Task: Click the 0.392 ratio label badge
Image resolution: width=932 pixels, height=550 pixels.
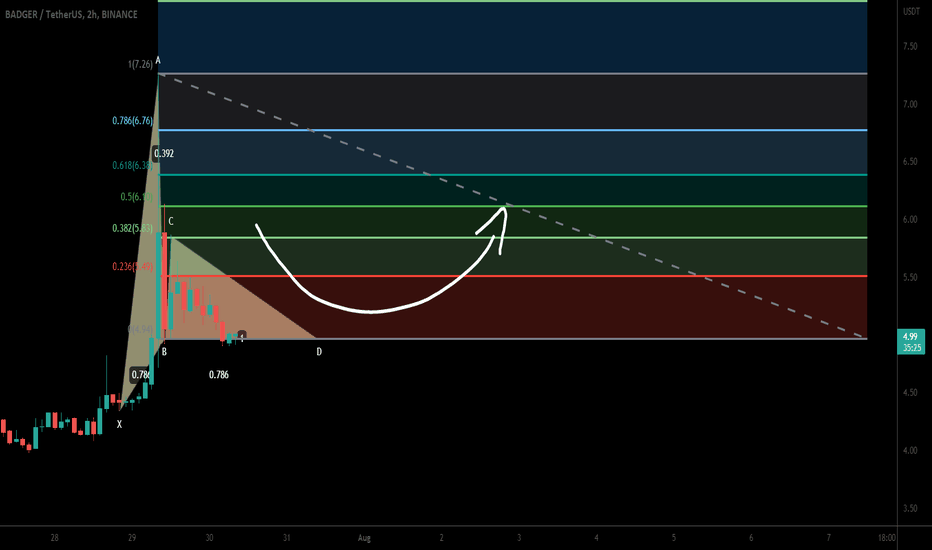Action: pyautogui.click(x=163, y=153)
